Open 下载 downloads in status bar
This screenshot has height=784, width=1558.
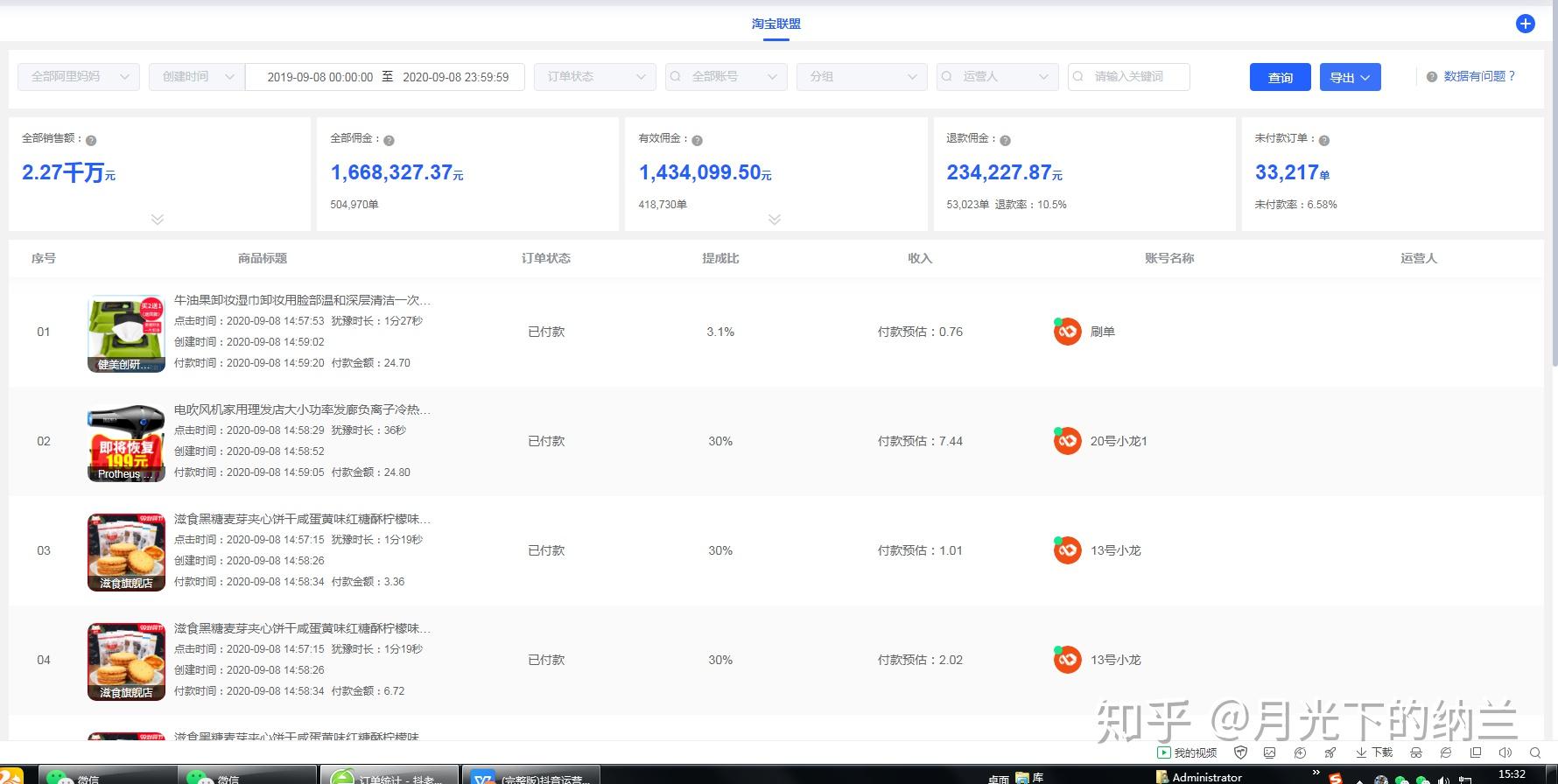(x=1374, y=752)
